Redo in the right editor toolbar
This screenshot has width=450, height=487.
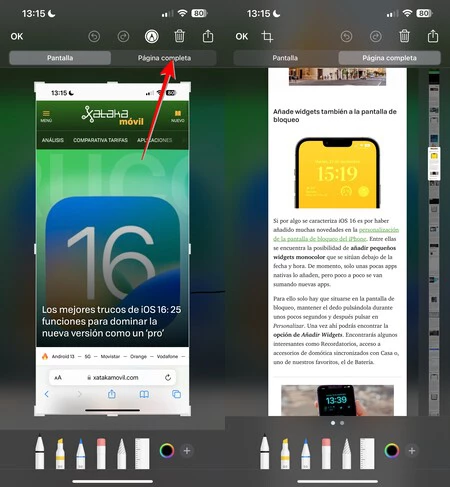pyautogui.click(x=376, y=36)
